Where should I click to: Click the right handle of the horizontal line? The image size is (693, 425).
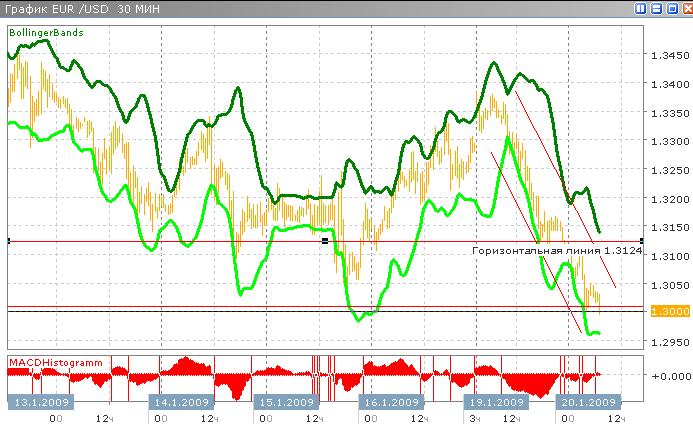(639, 241)
